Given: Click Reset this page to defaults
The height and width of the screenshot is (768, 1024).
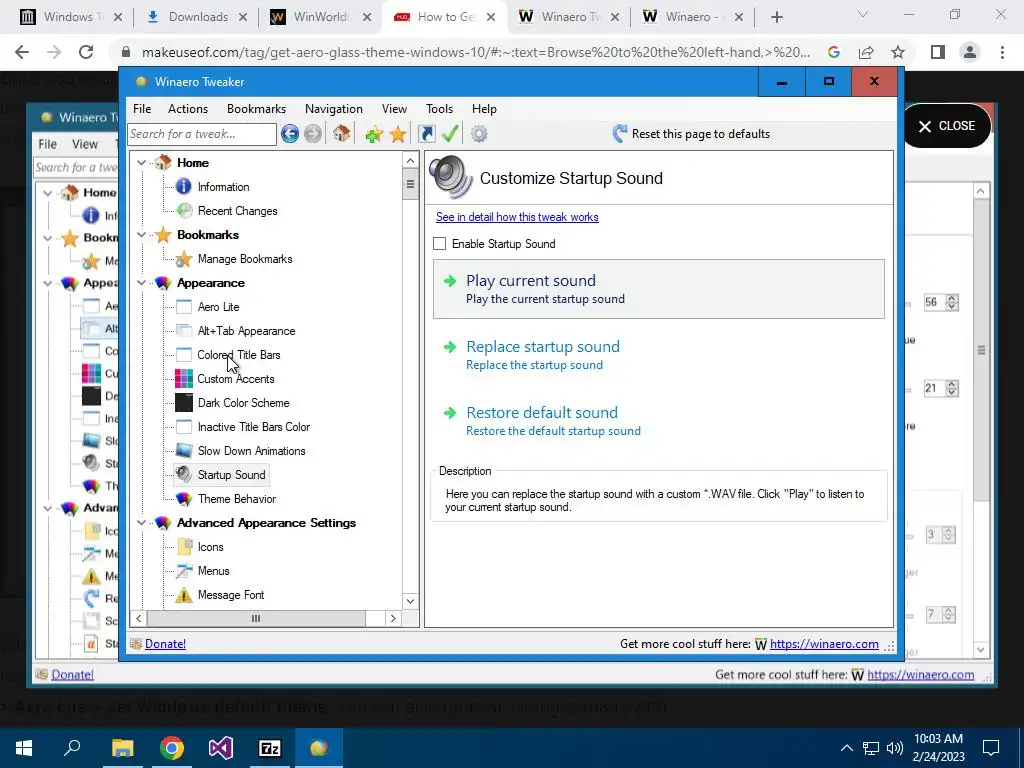Looking at the screenshot, I should (x=691, y=134).
